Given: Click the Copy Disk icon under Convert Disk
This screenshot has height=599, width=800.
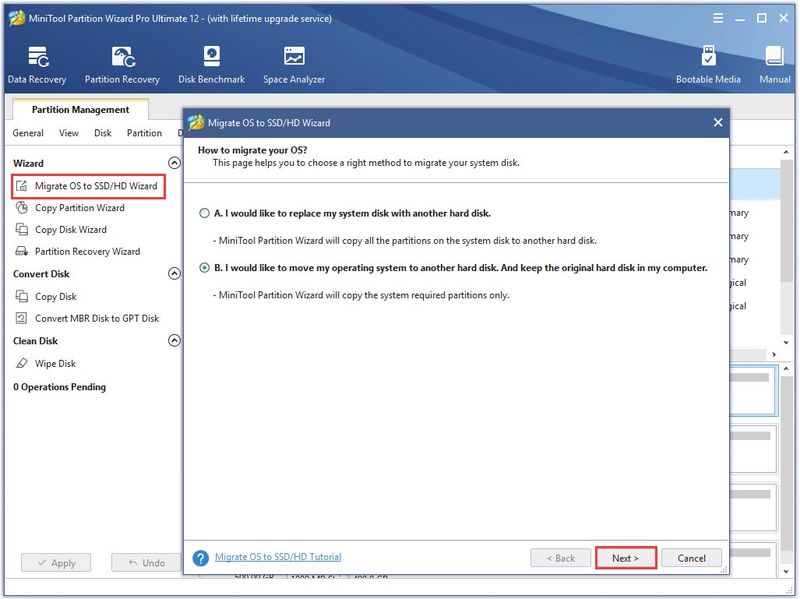Looking at the screenshot, I should [x=21, y=296].
